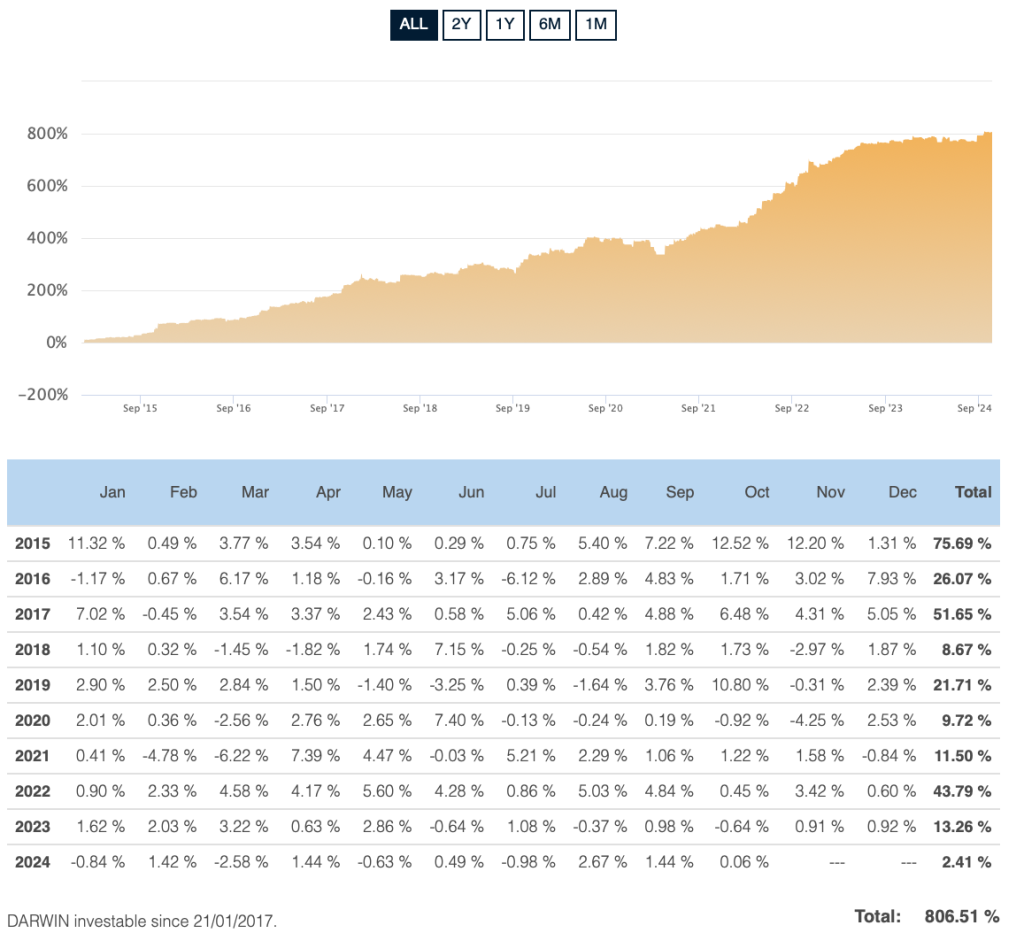Switch chart to 2Y range
Screen dimensions: 1024x933
461,25
